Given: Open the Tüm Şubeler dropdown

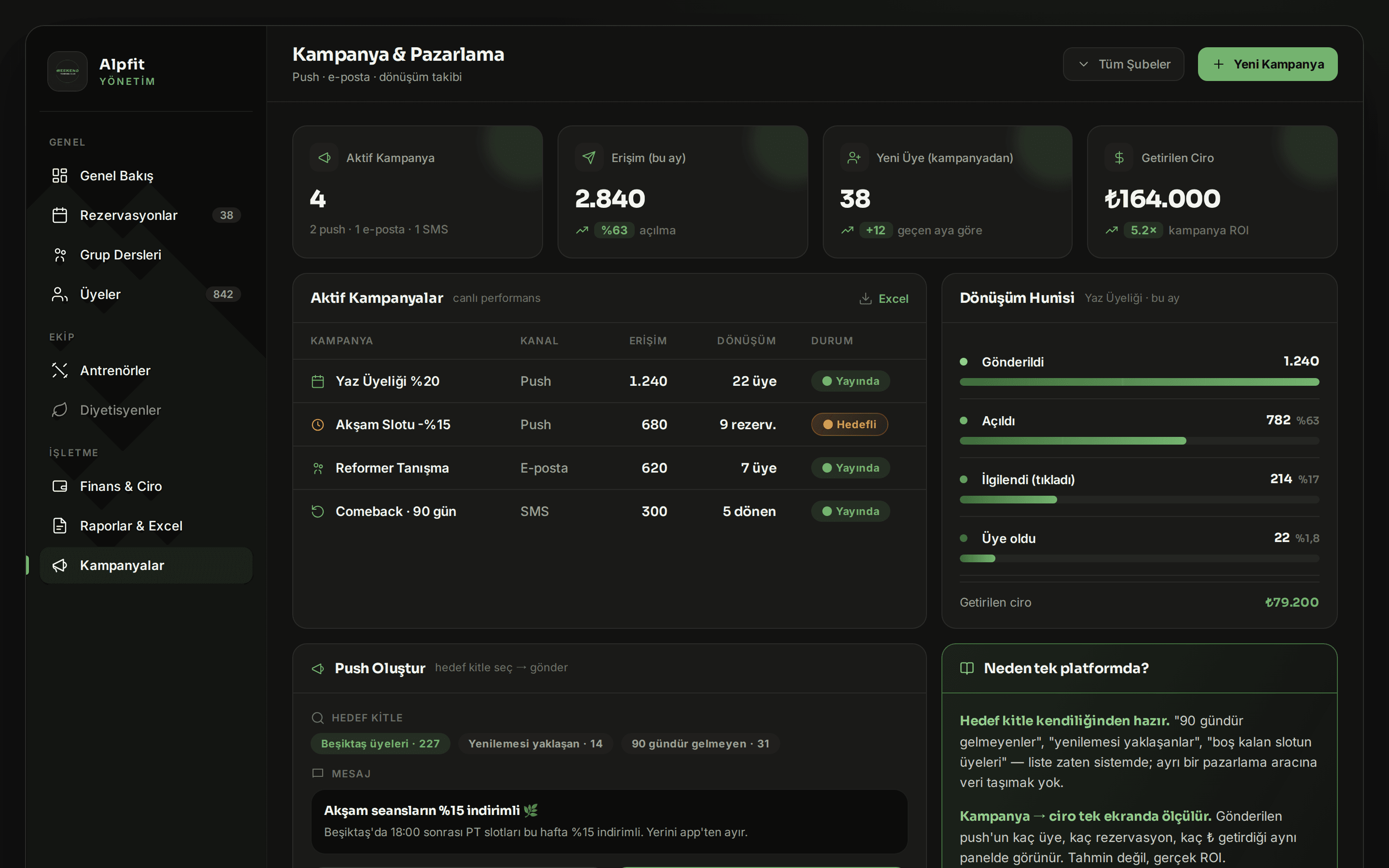Looking at the screenshot, I should point(1123,64).
